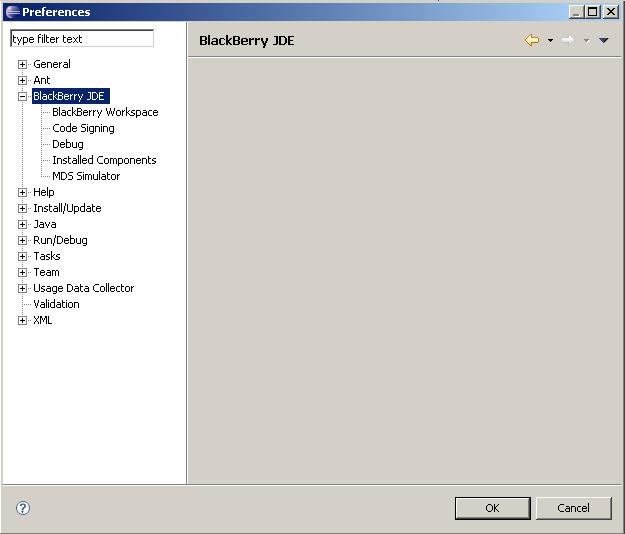Click the OK button
The width and height of the screenshot is (625, 534).
coord(492,508)
